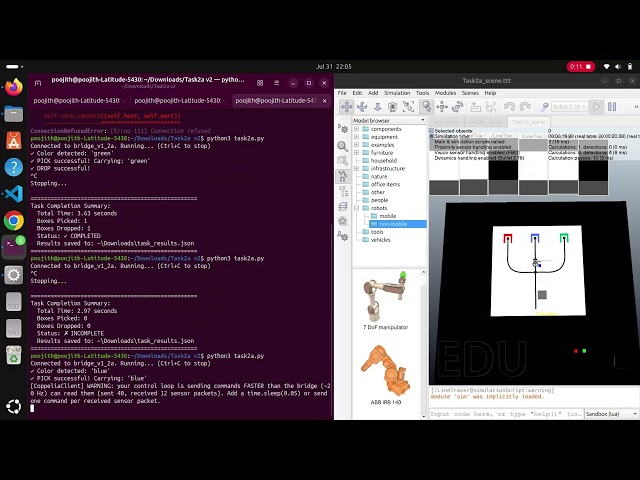Screen dimensions: 640x480
Task: Click the fit-to-view toolbar icon
Action: [x=408, y=107]
